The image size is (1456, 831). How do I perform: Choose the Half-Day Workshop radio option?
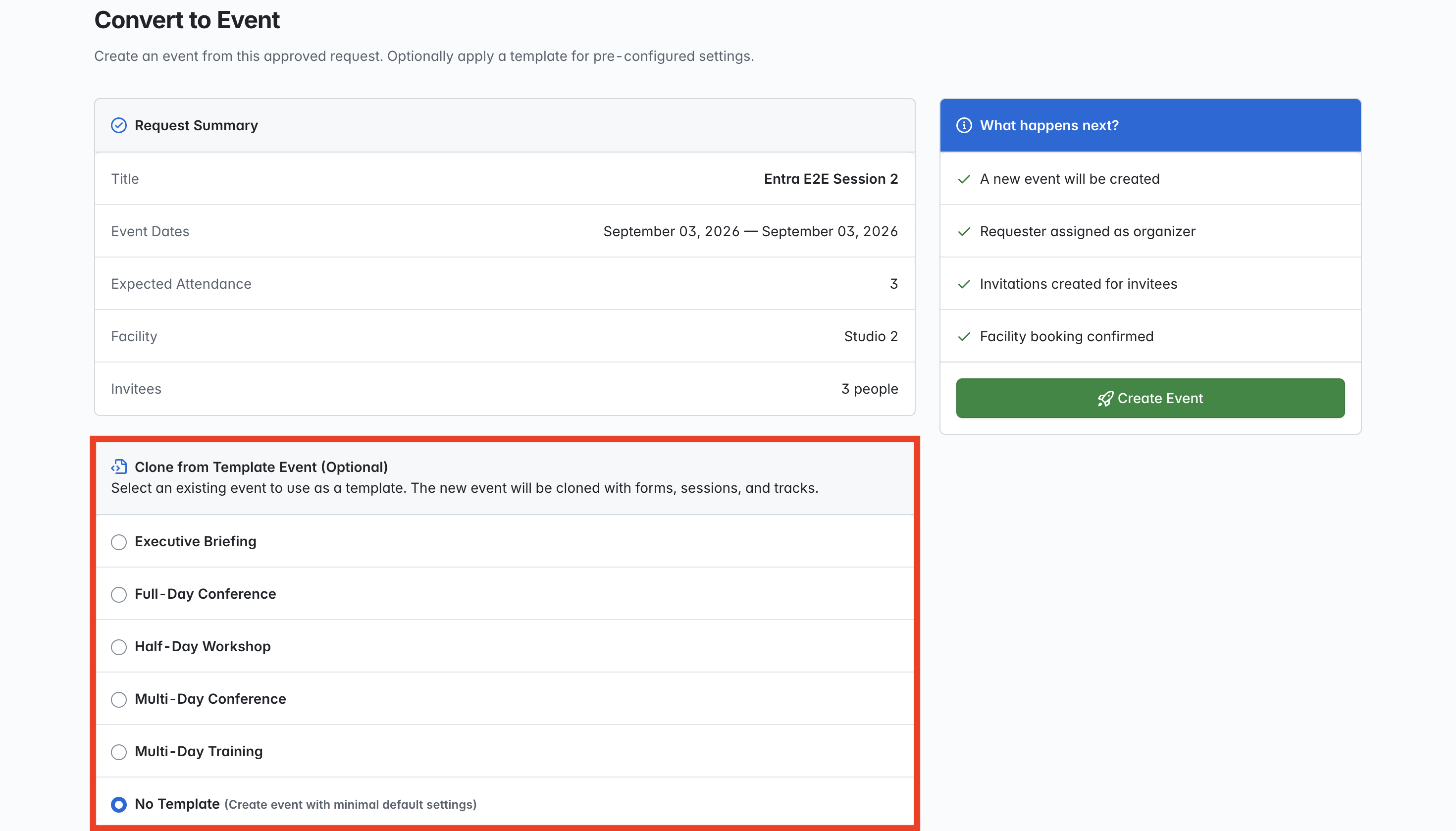(x=119, y=647)
